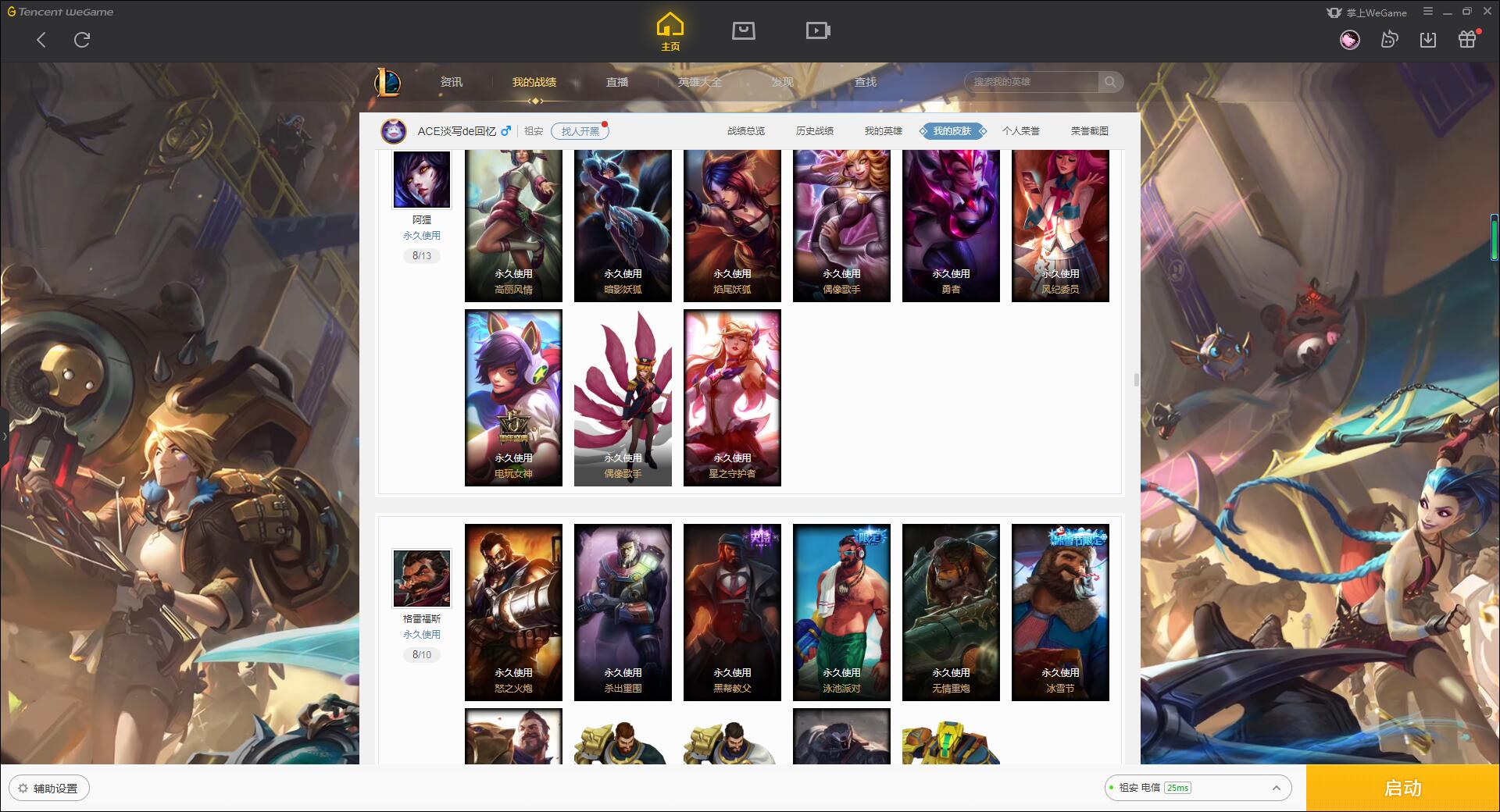This screenshot has height=812, width=1500.
Task: Open the gift box icon
Action: (1467, 40)
